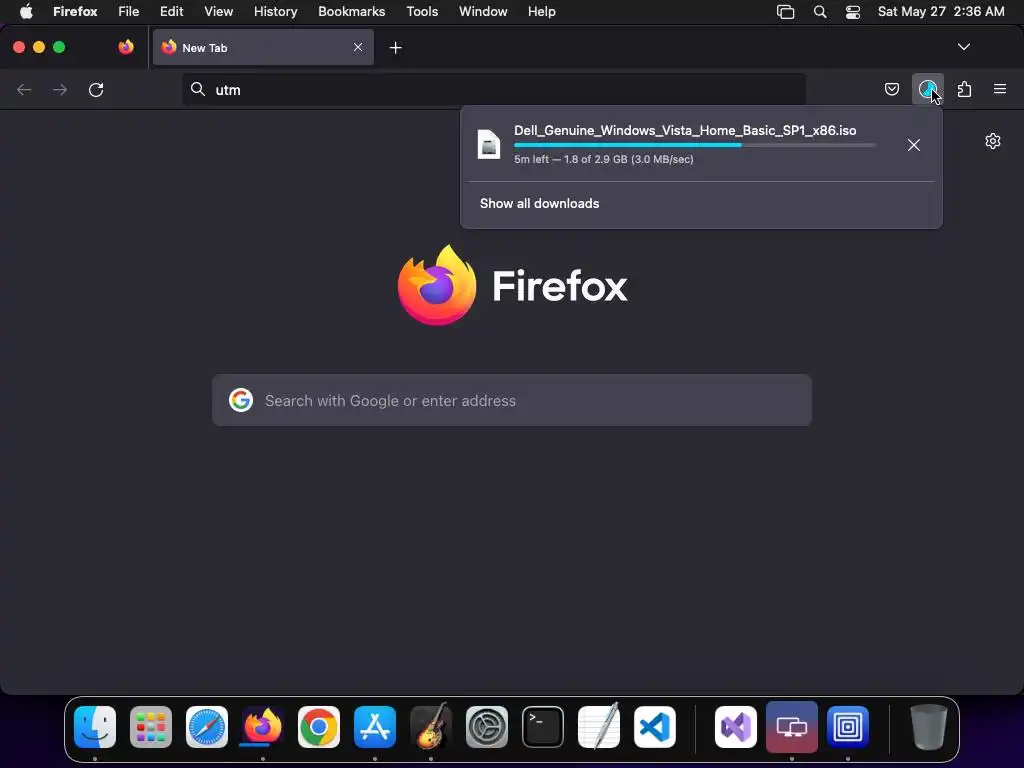
Task: Open App Store from the Dock
Action: click(375, 727)
